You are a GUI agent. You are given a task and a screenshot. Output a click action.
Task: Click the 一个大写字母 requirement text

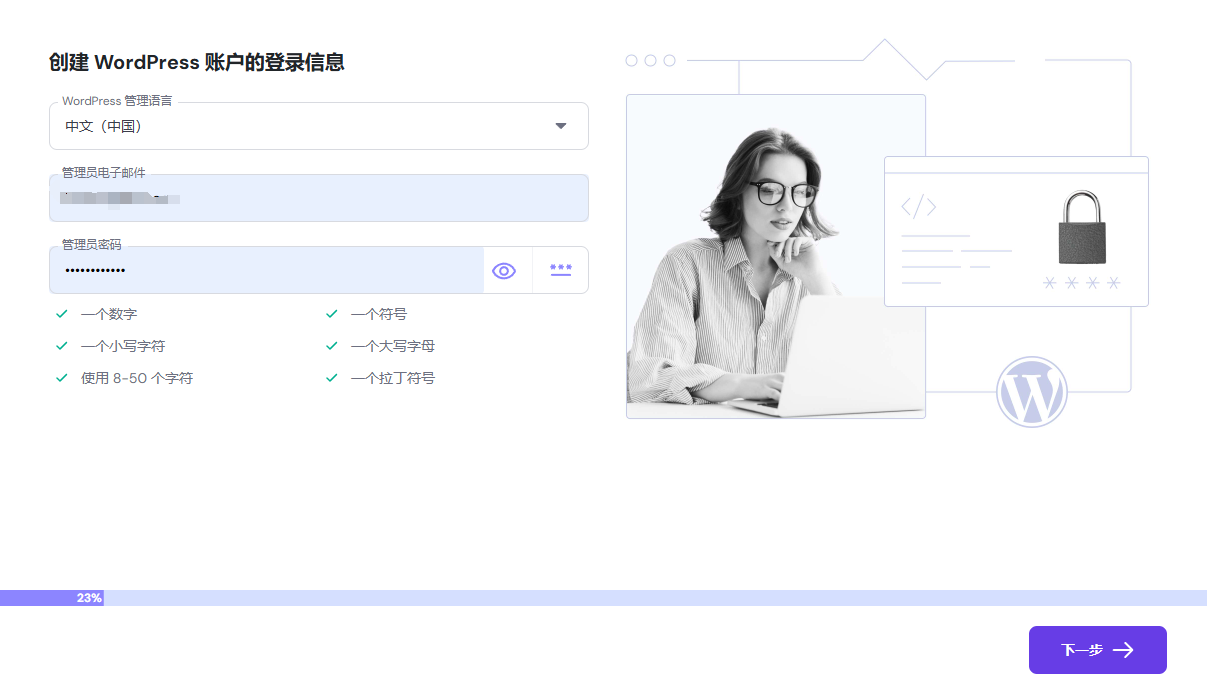point(393,346)
